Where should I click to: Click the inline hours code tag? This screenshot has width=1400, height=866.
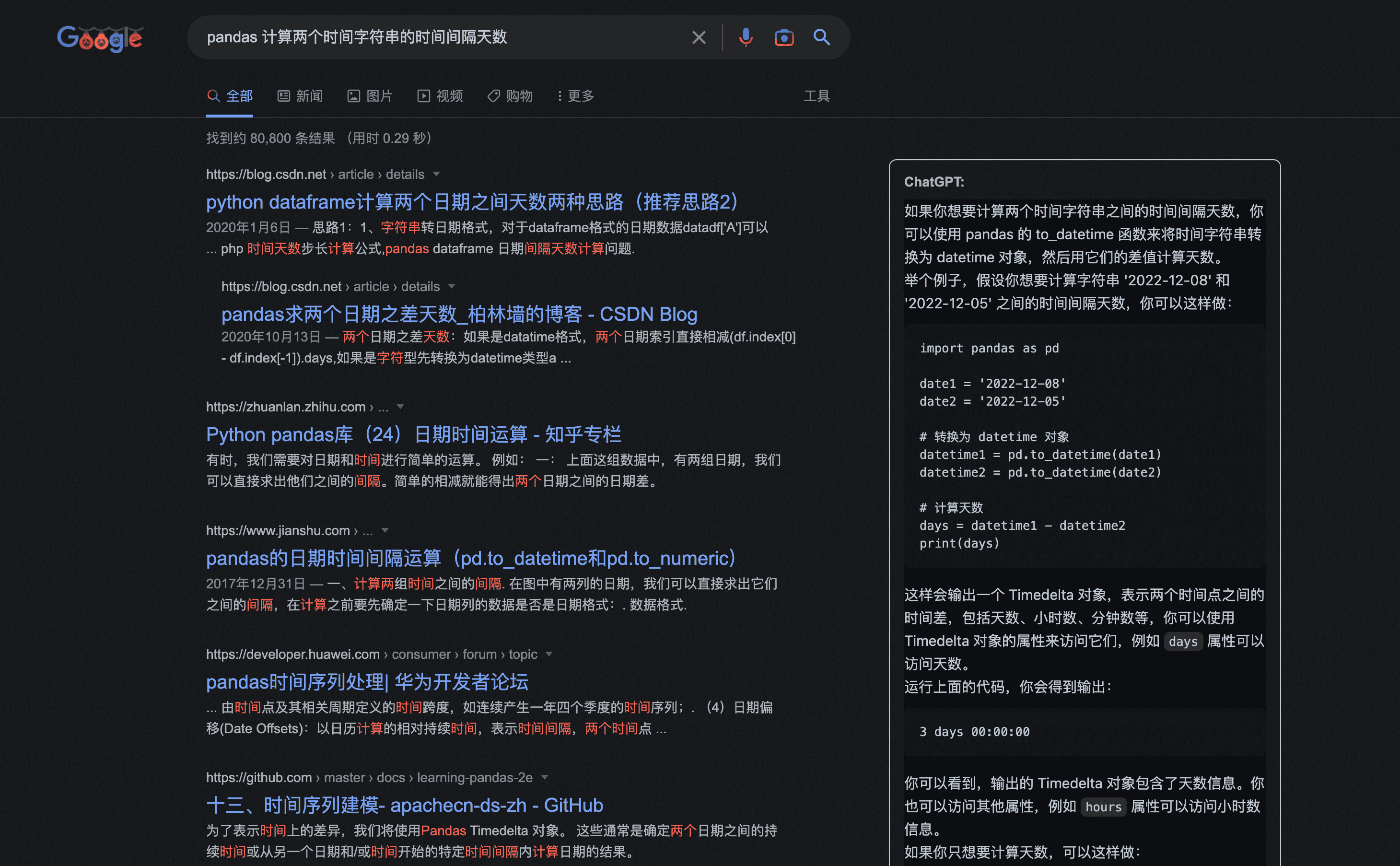pos(1103,807)
